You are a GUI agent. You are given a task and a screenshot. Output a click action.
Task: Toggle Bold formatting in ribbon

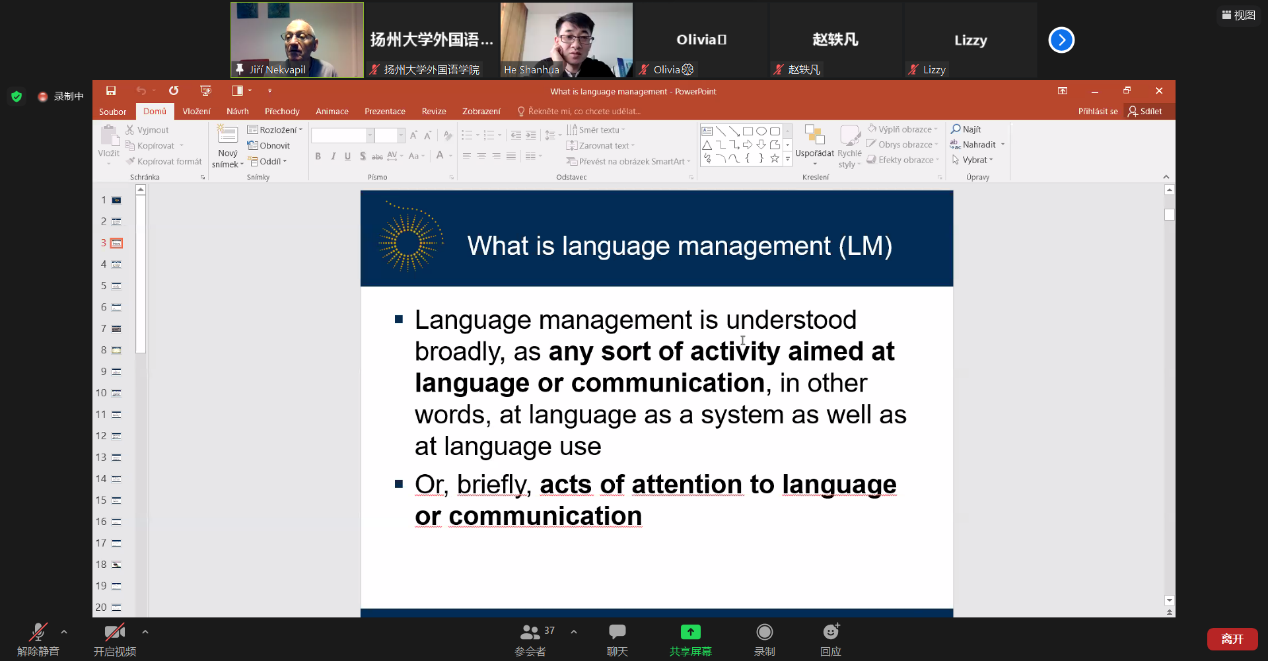click(x=318, y=156)
